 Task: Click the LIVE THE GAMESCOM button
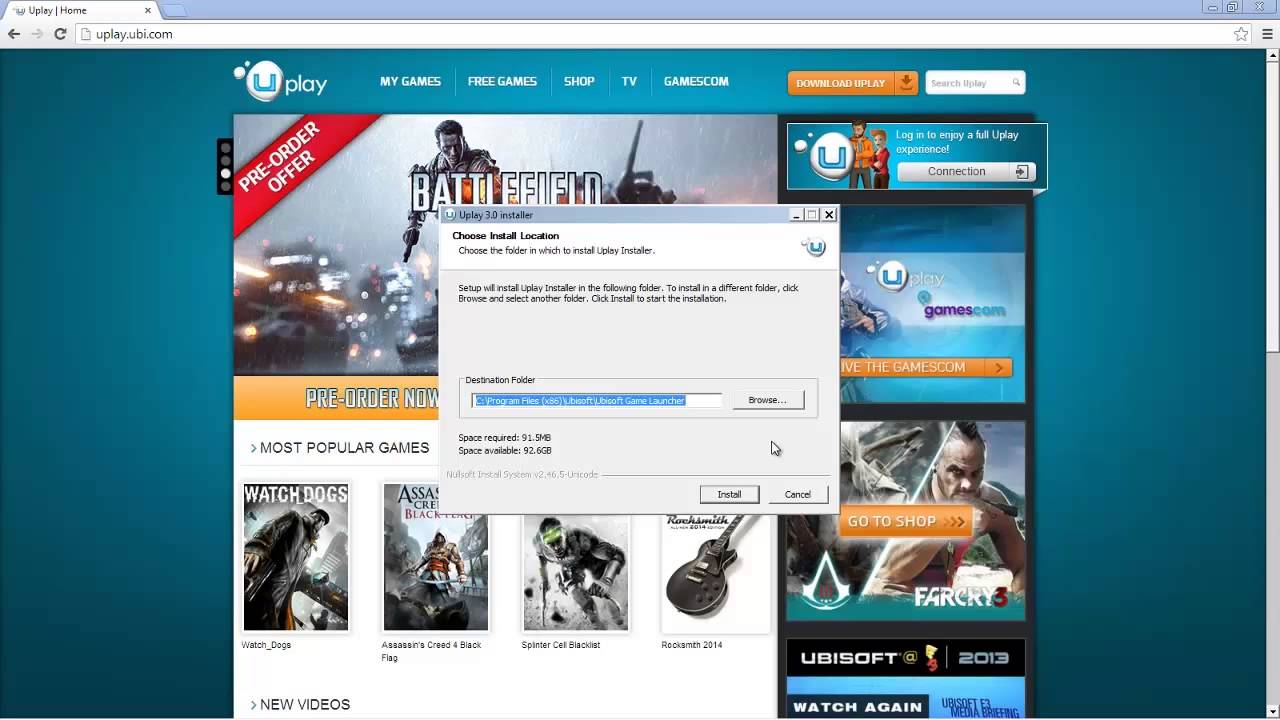[x=925, y=367]
